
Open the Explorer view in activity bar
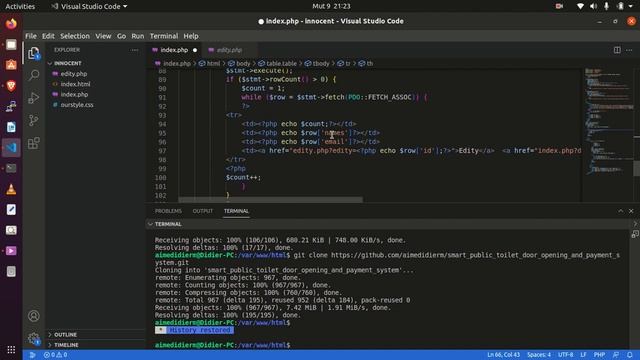click(34, 53)
